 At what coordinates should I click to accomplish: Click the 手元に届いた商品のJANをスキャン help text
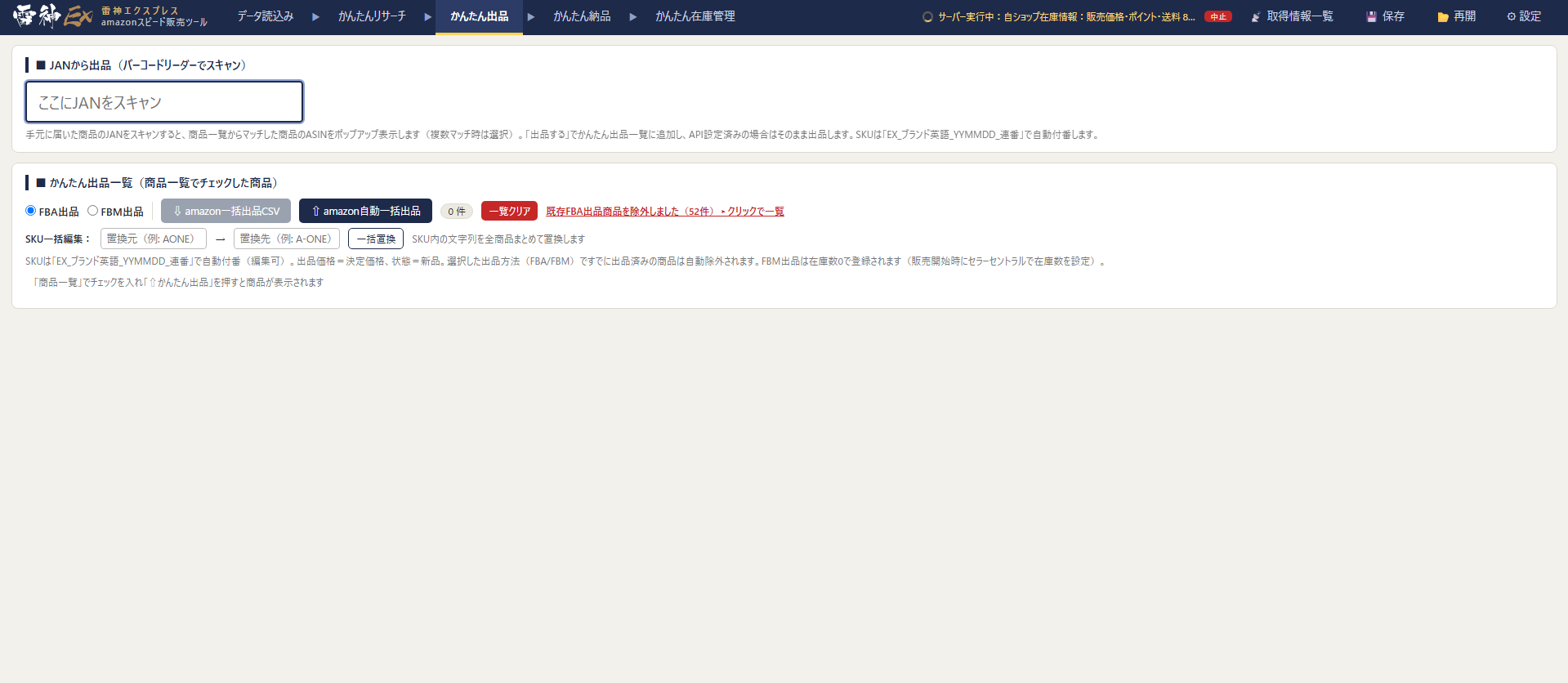[x=563, y=135]
